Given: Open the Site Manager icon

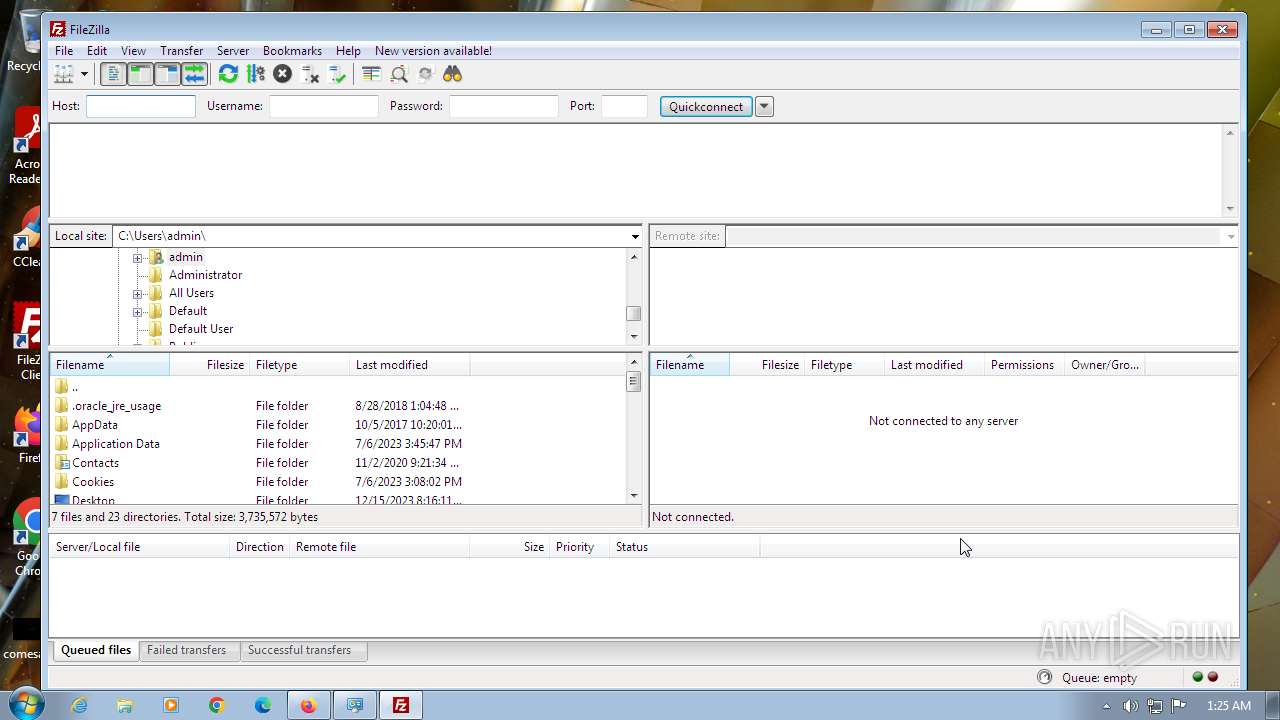Looking at the screenshot, I should point(64,74).
